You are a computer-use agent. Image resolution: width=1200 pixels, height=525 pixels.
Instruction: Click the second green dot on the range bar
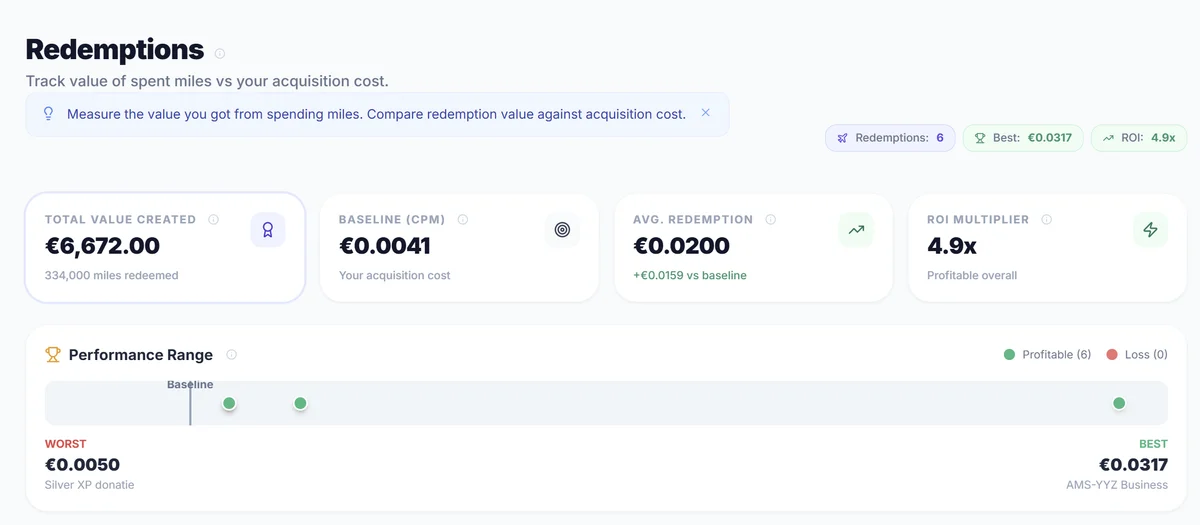point(300,404)
